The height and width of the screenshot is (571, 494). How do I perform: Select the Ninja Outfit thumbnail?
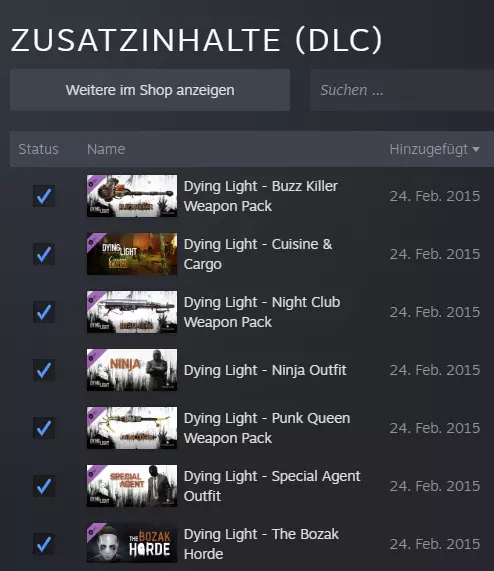point(132,370)
